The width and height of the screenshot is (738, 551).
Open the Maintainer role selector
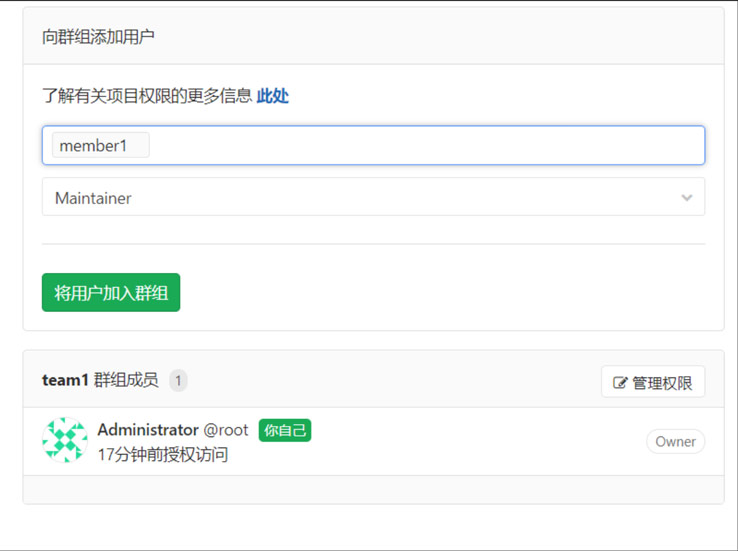(373, 197)
